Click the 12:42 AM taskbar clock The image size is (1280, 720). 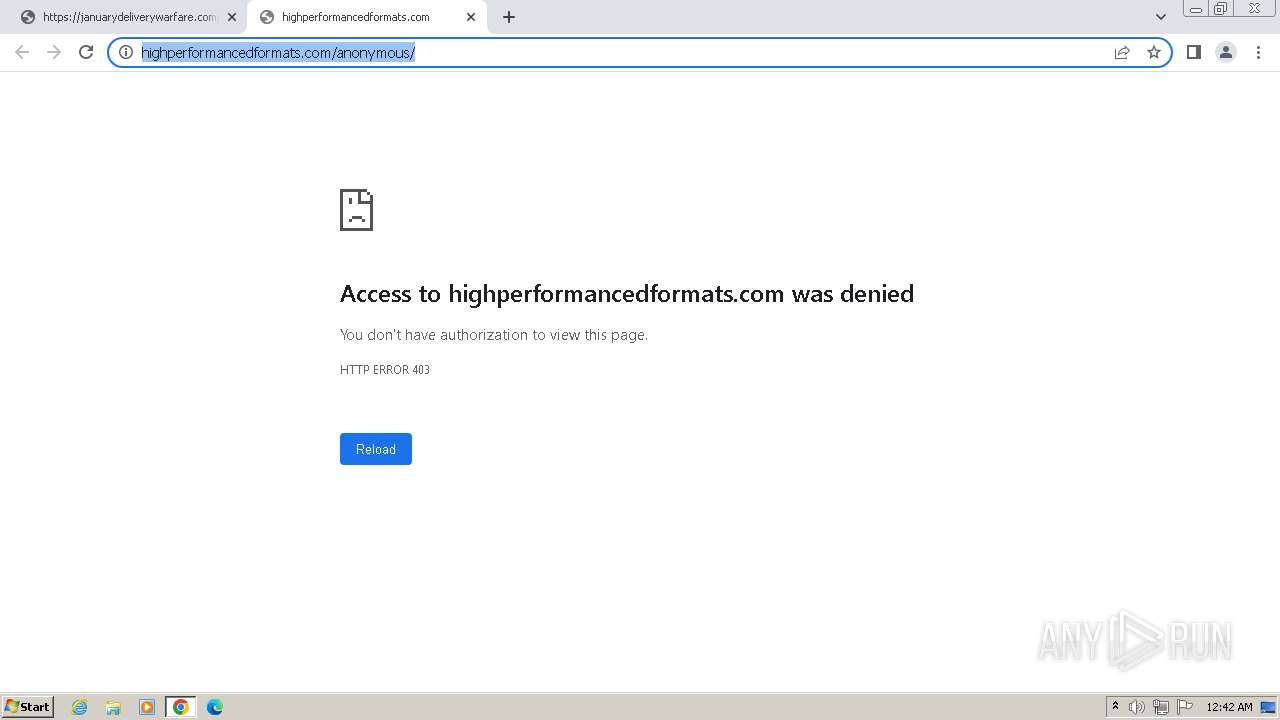(1229, 707)
